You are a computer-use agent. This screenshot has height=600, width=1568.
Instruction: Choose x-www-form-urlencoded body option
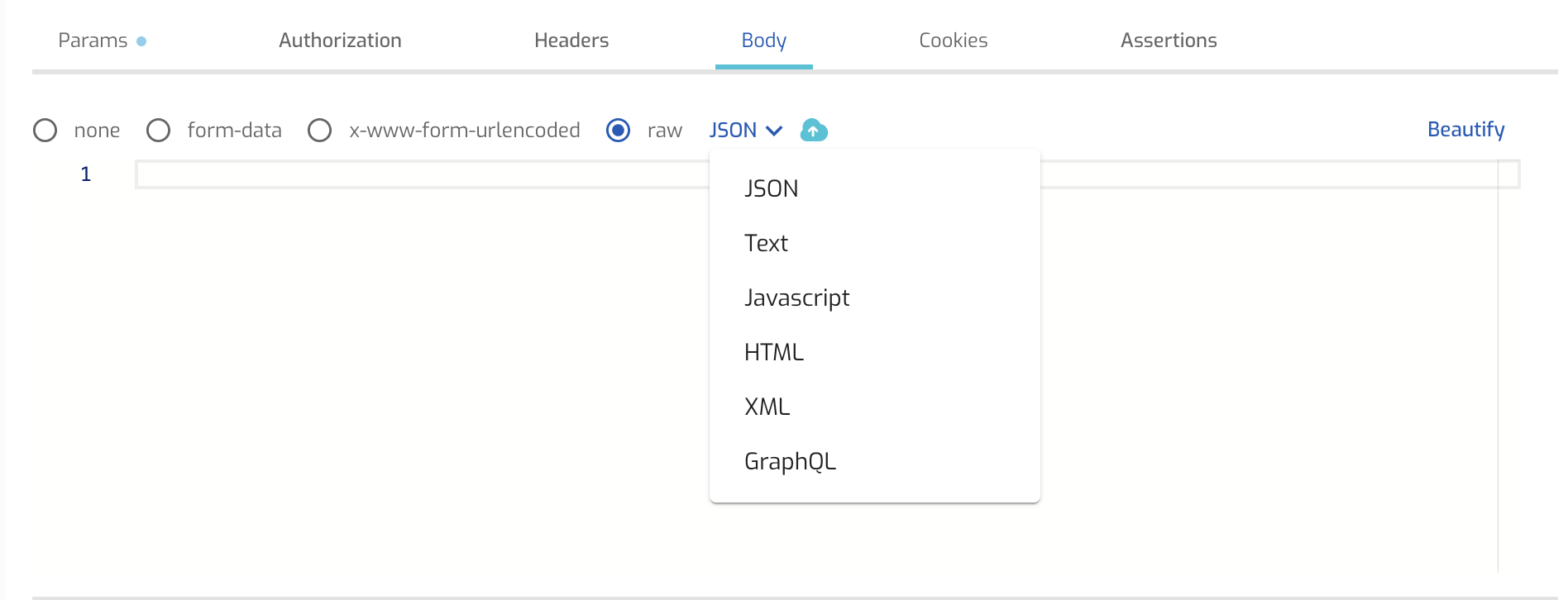tap(320, 131)
